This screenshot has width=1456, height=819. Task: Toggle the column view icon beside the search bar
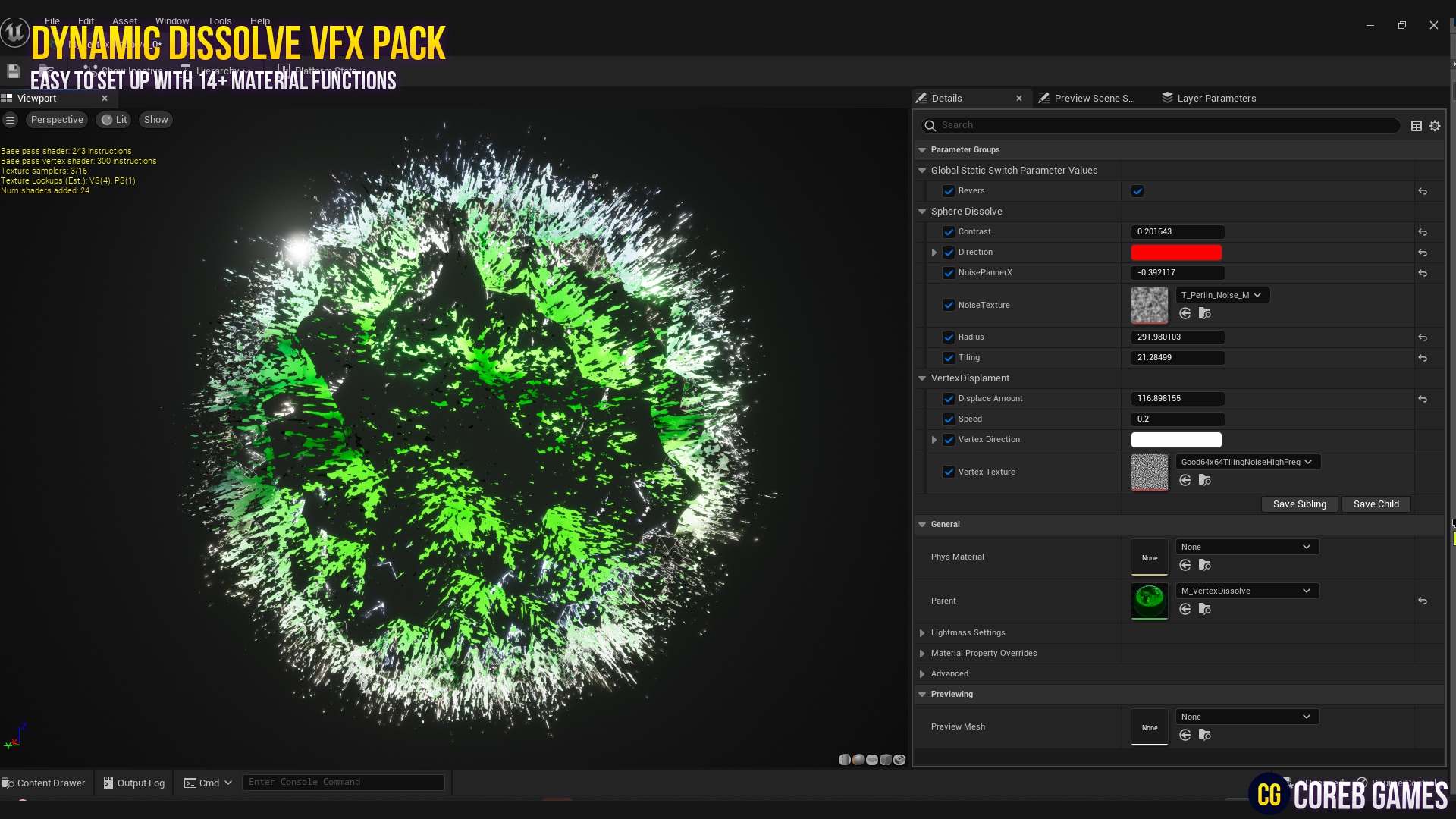pos(1416,126)
